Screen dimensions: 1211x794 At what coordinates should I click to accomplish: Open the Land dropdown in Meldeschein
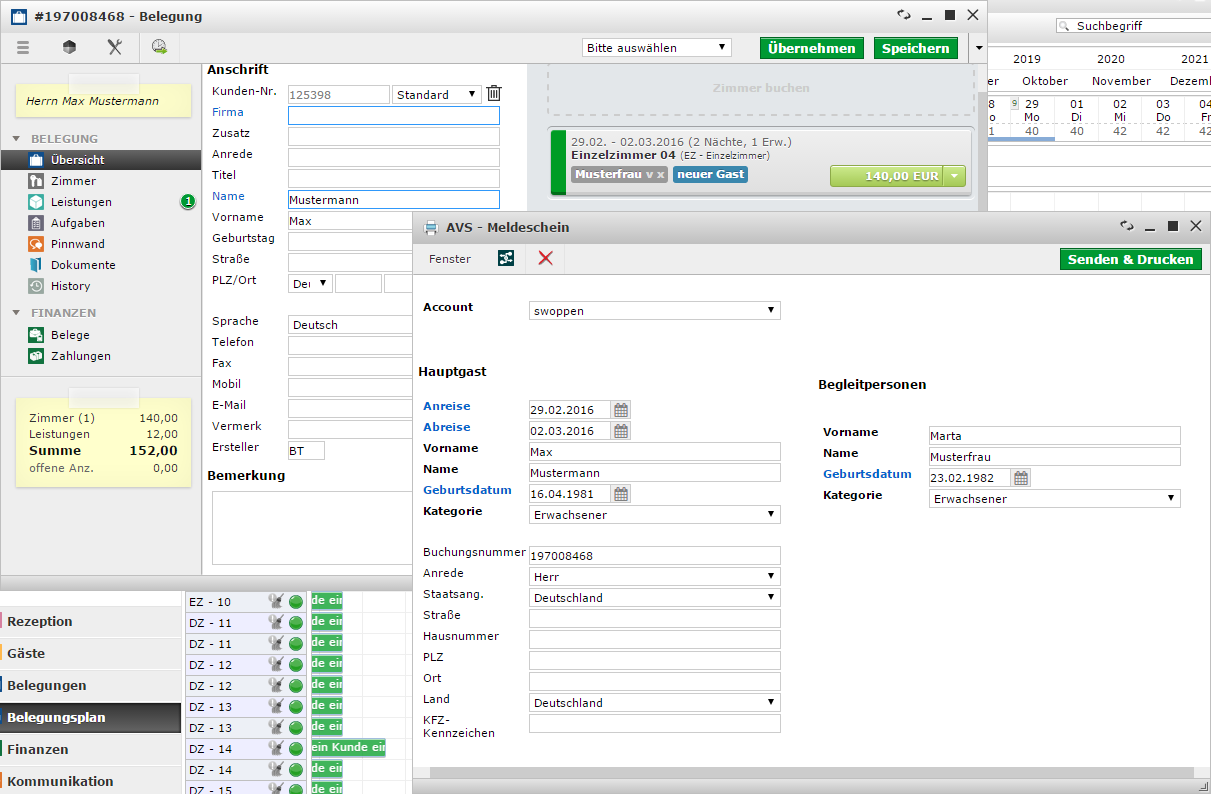click(x=655, y=703)
